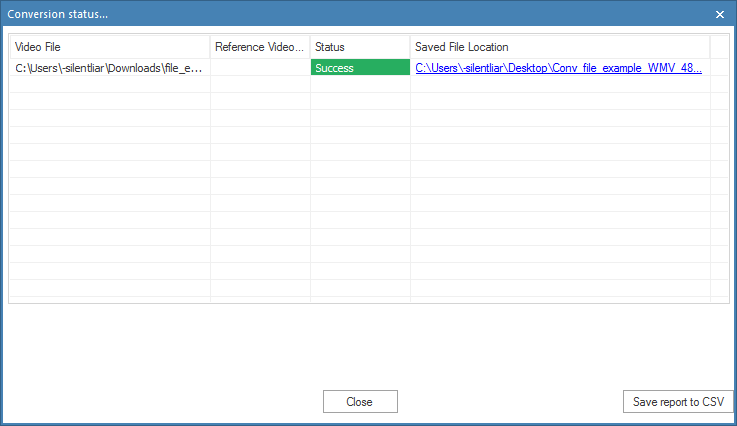
Task: Click the empty second row under Saved File Location
Action: pyautogui.click(x=560, y=85)
